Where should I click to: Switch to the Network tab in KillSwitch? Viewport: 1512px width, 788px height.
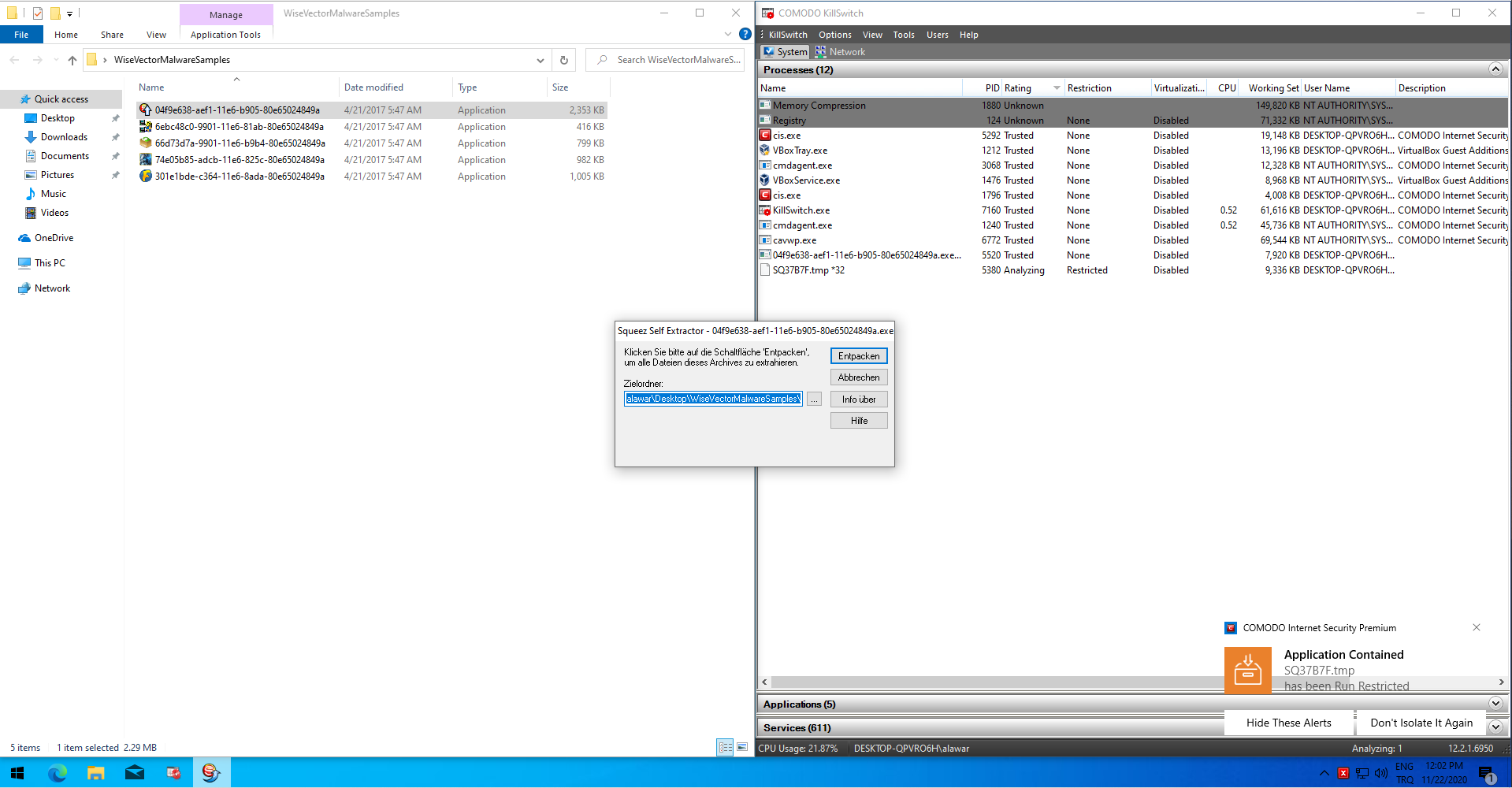[840, 52]
